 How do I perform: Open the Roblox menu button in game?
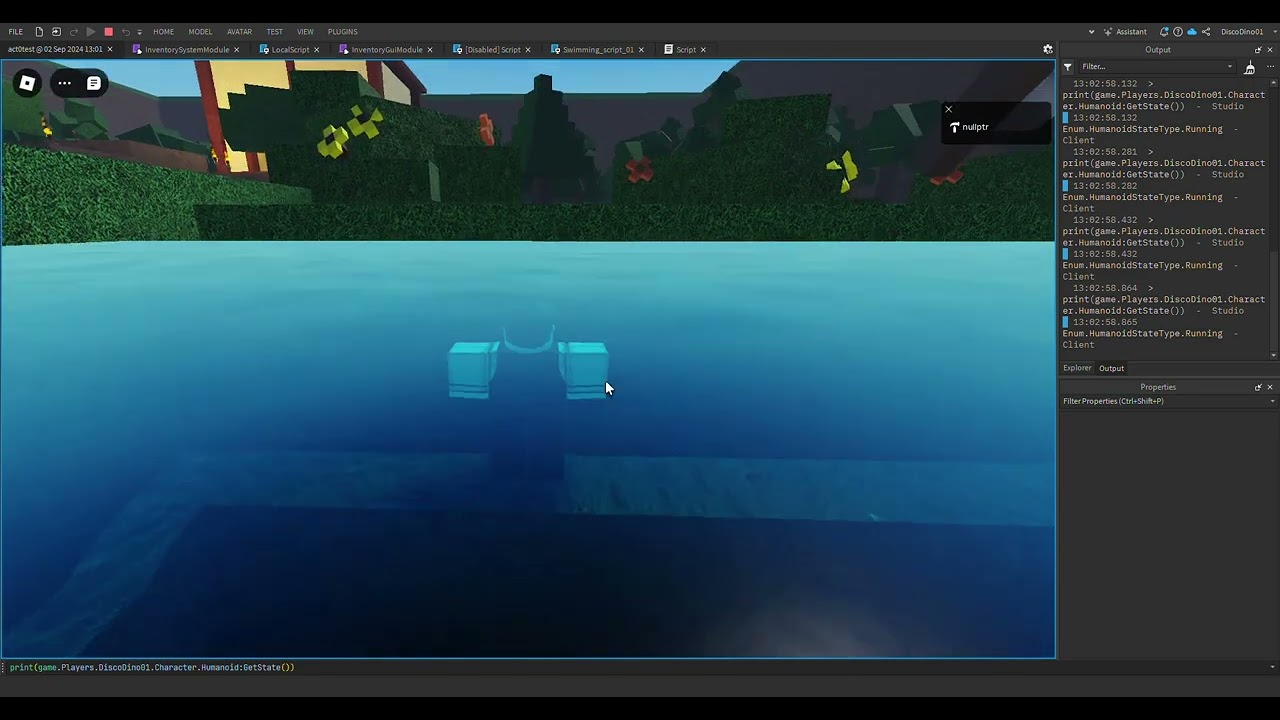coord(27,83)
